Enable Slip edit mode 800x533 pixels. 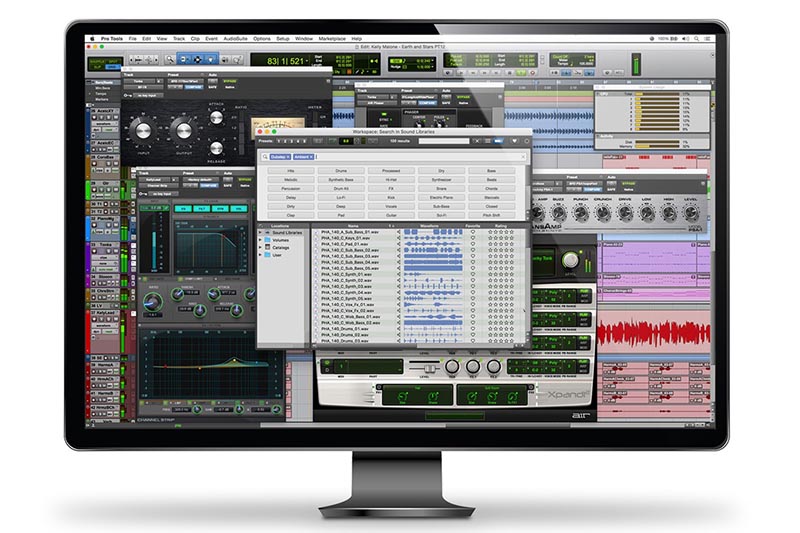point(96,67)
